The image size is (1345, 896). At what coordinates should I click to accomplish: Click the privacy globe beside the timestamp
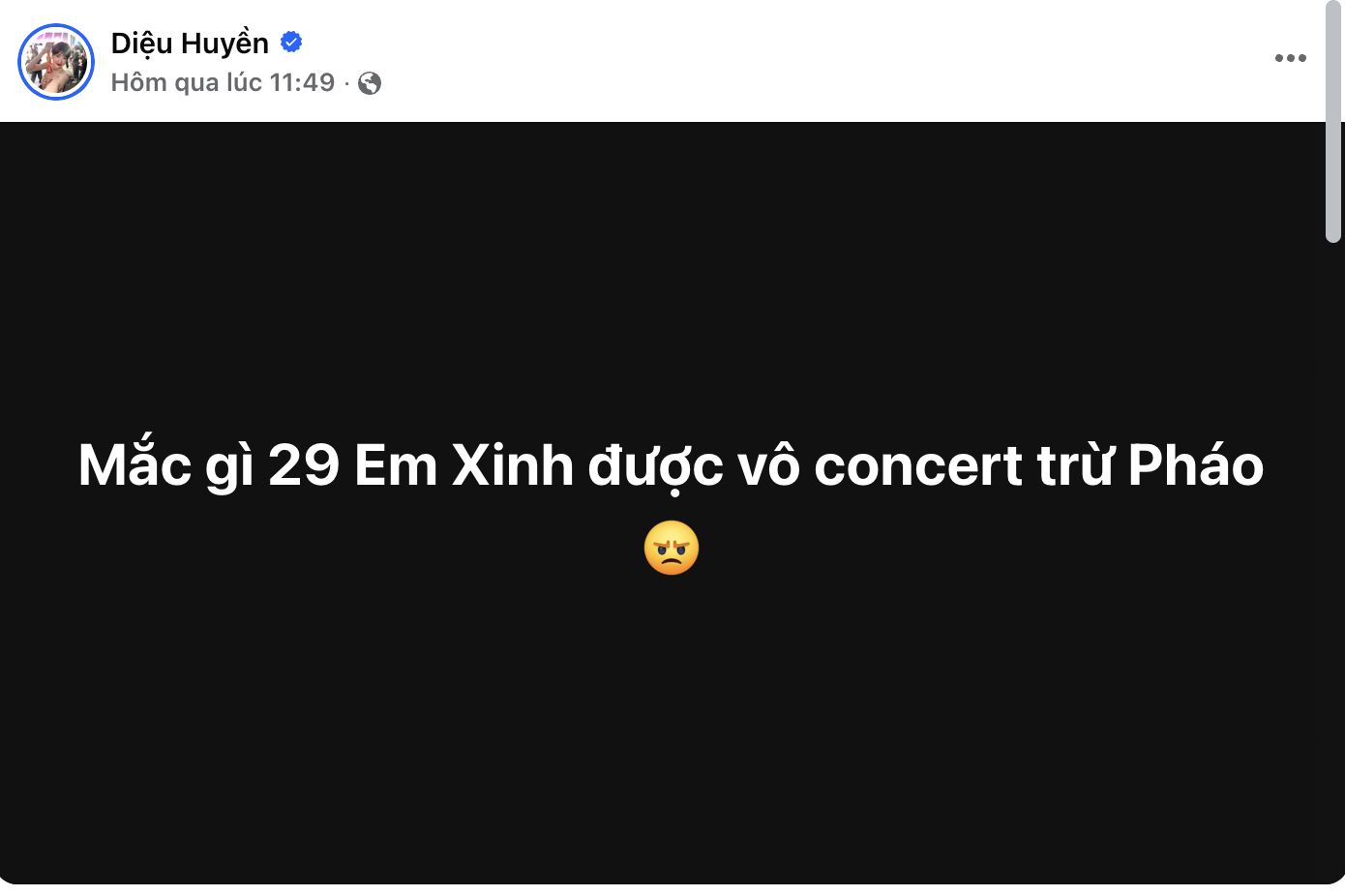click(369, 82)
